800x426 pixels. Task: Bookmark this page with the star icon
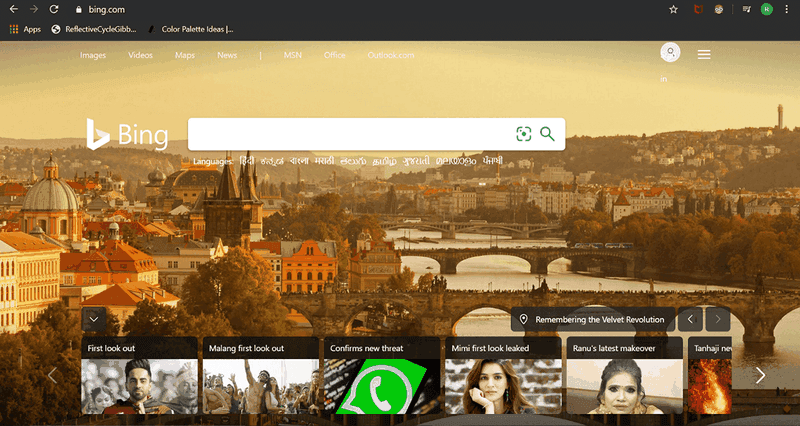click(673, 9)
